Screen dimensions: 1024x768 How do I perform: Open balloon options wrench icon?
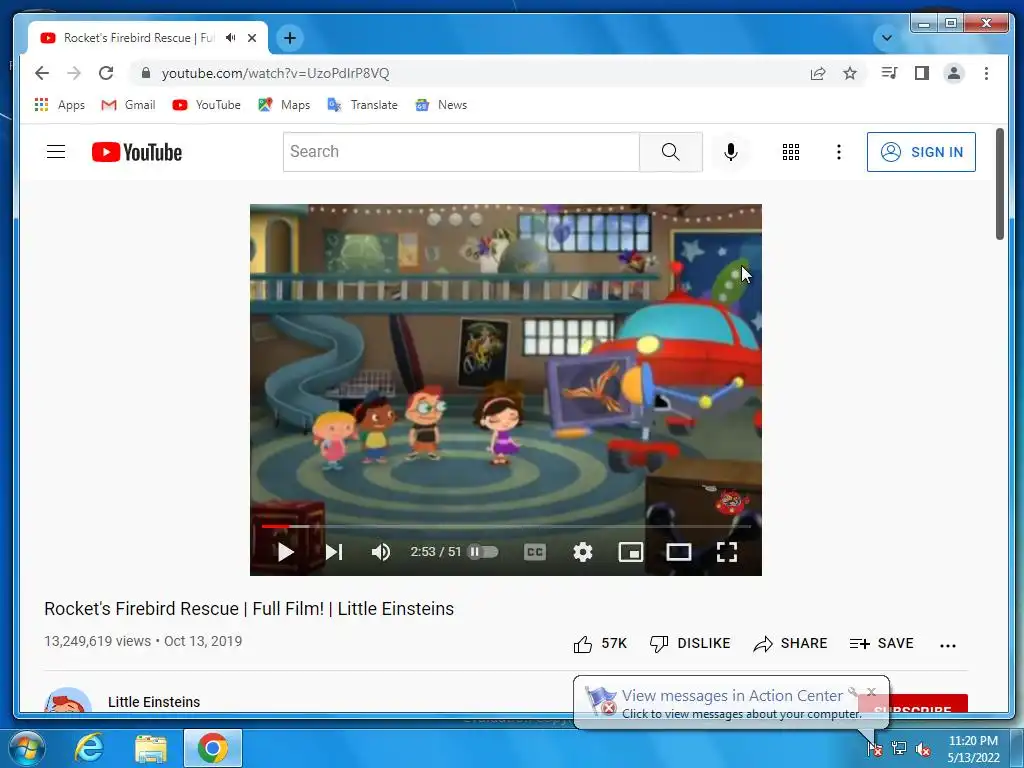[x=853, y=692]
